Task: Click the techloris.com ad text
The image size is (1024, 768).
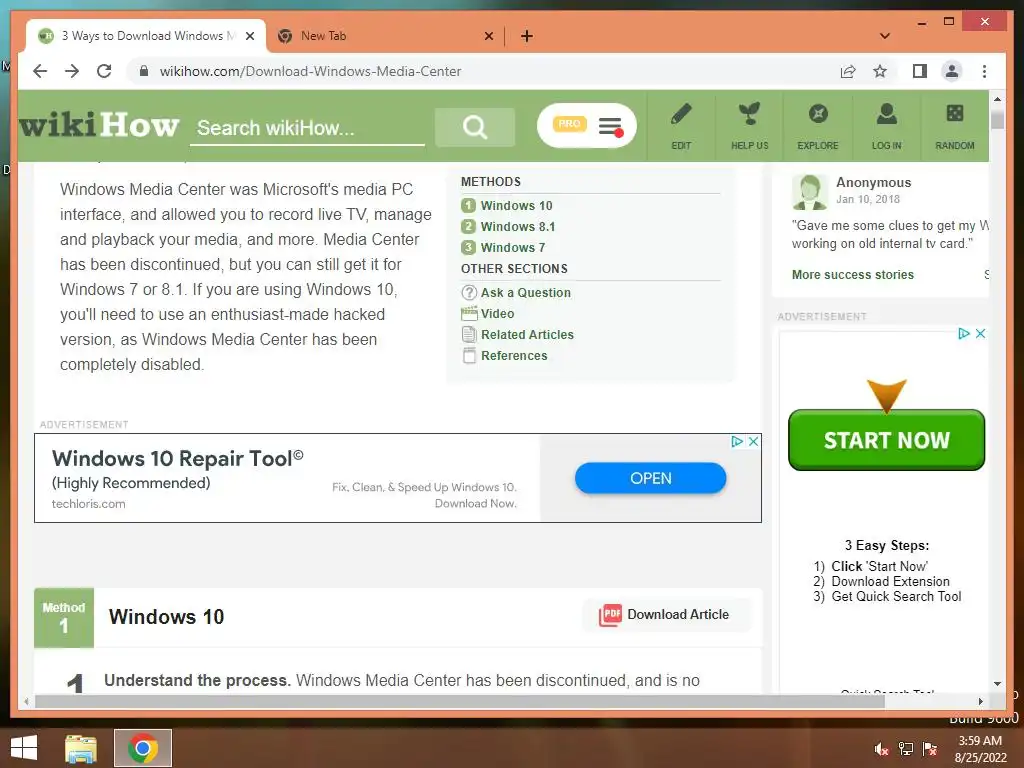Action: click(x=89, y=504)
